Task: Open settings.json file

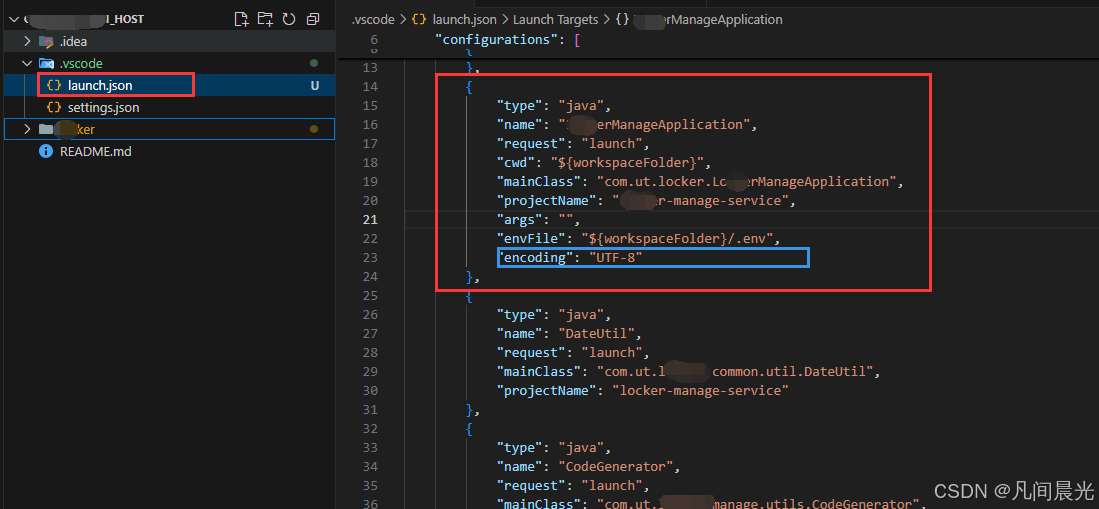Action: point(103,107)
